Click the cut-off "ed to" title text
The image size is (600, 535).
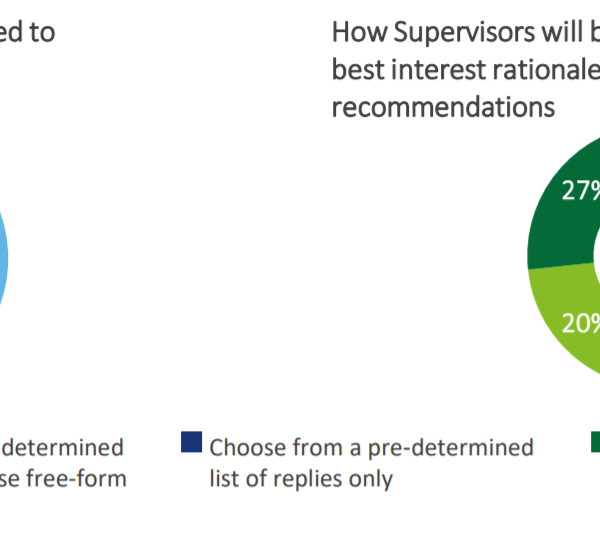(27, 32)
